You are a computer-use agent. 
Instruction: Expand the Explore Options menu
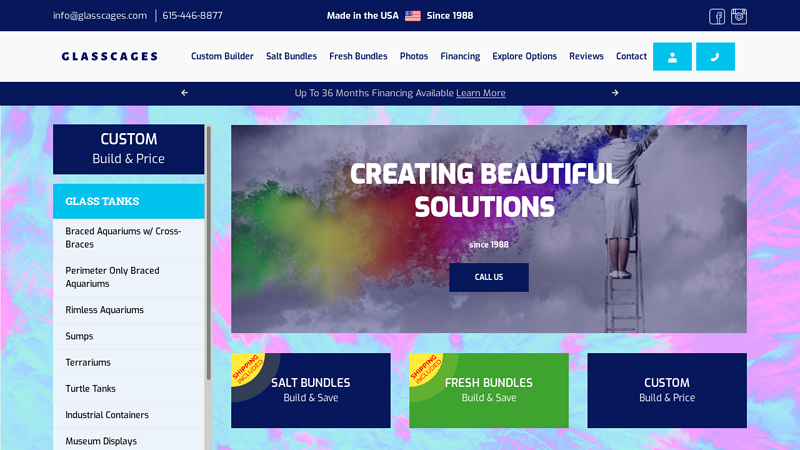[x=524, y=57]
